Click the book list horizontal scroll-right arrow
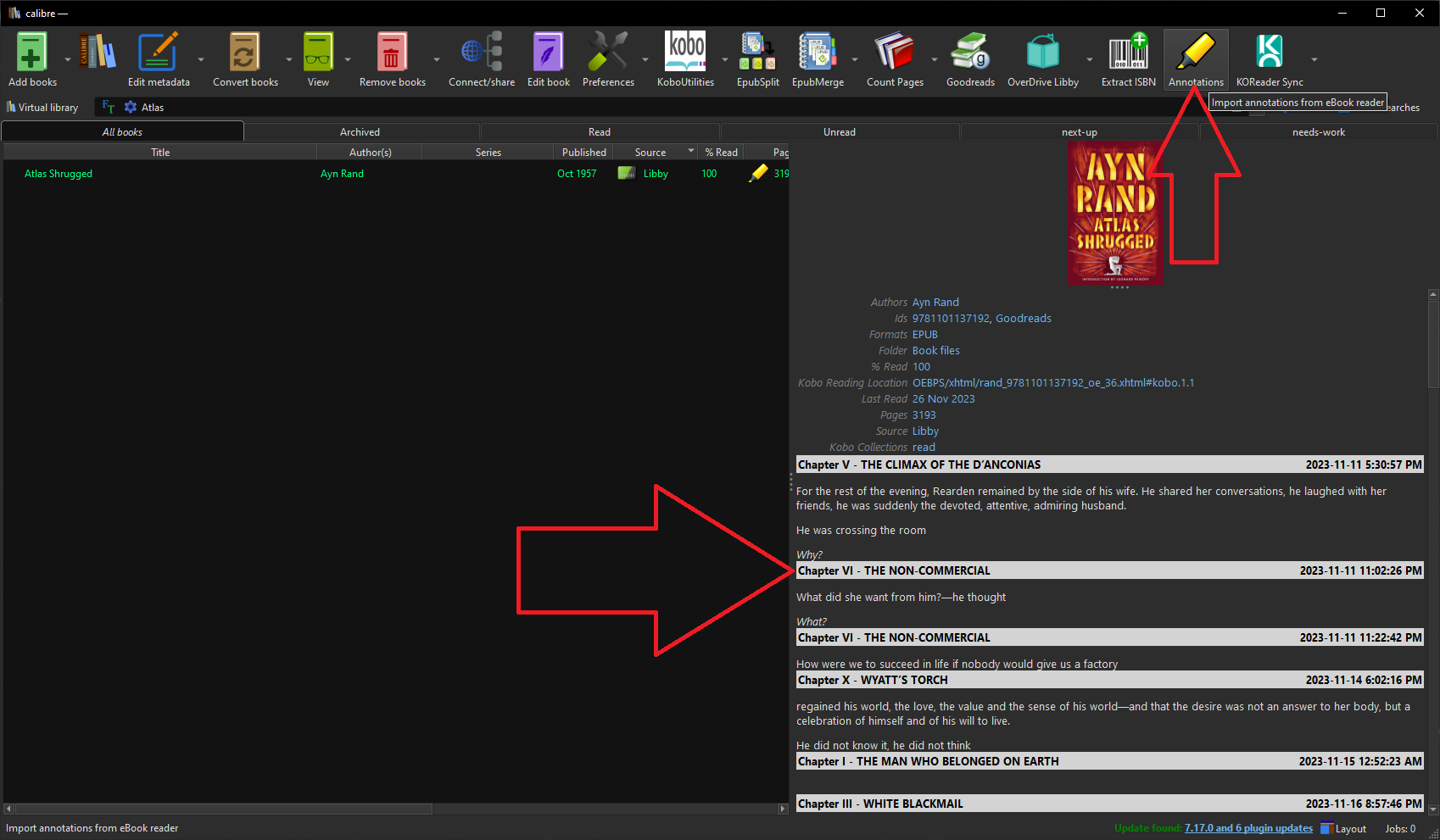 (x=783, y=809)
